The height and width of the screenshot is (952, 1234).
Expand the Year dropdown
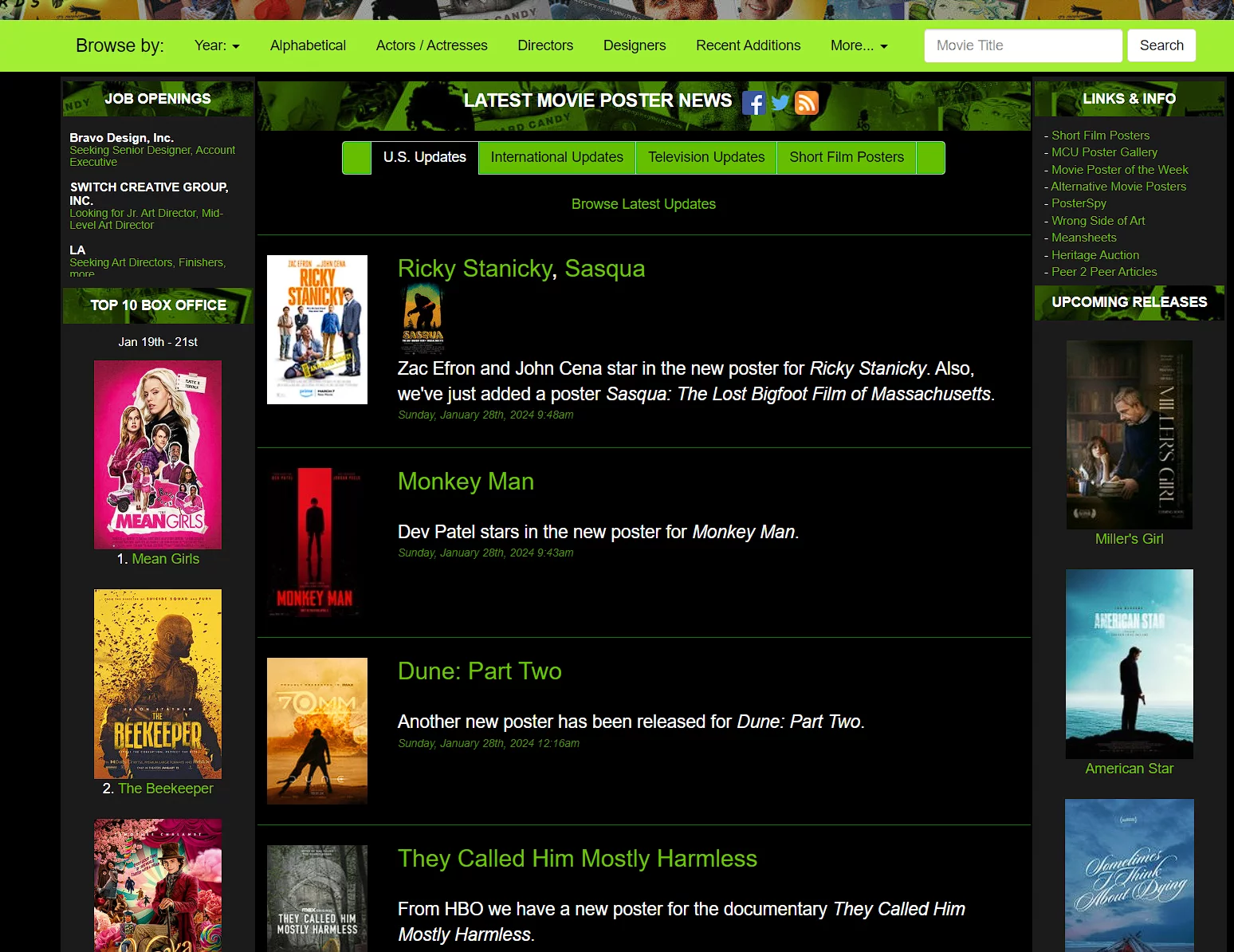coord(217,45)
